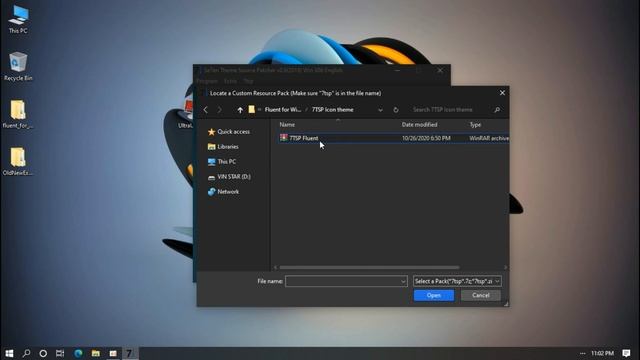Screen dimensions: 640x360
Task: Launch Microsoft Edge from taskbar
Action: (x=78, y=353)
